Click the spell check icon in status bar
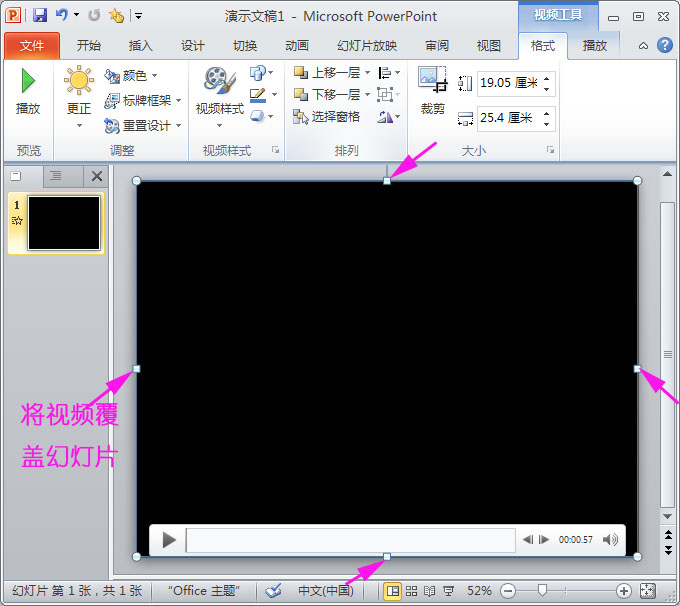The height and width of the screenshot is (606, 680). click(274, 590)
